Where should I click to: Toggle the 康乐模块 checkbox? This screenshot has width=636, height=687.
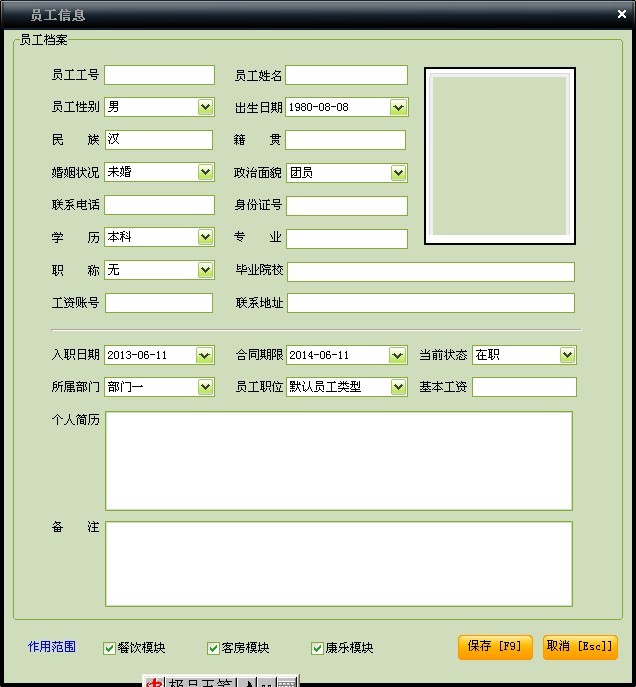pos(317,648)
